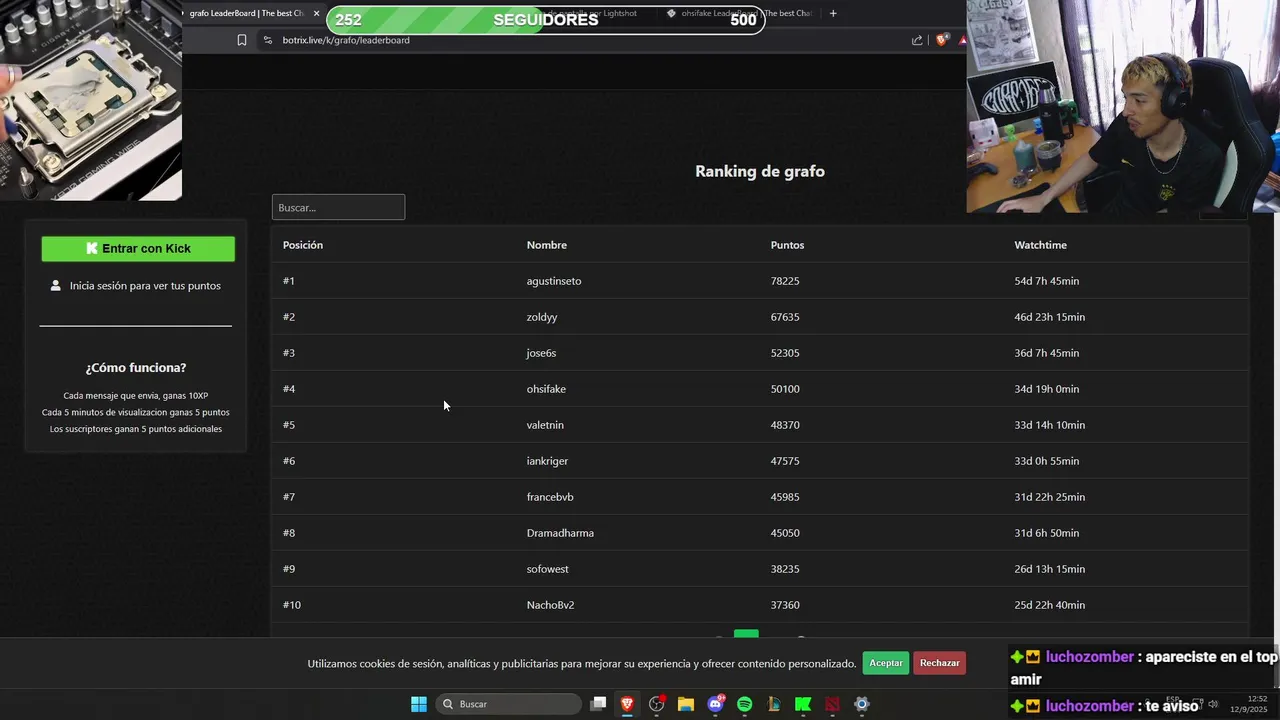Select the highlighted green pagination button
Viewport: 1280px width, 720px height.
tap(746, 634)
